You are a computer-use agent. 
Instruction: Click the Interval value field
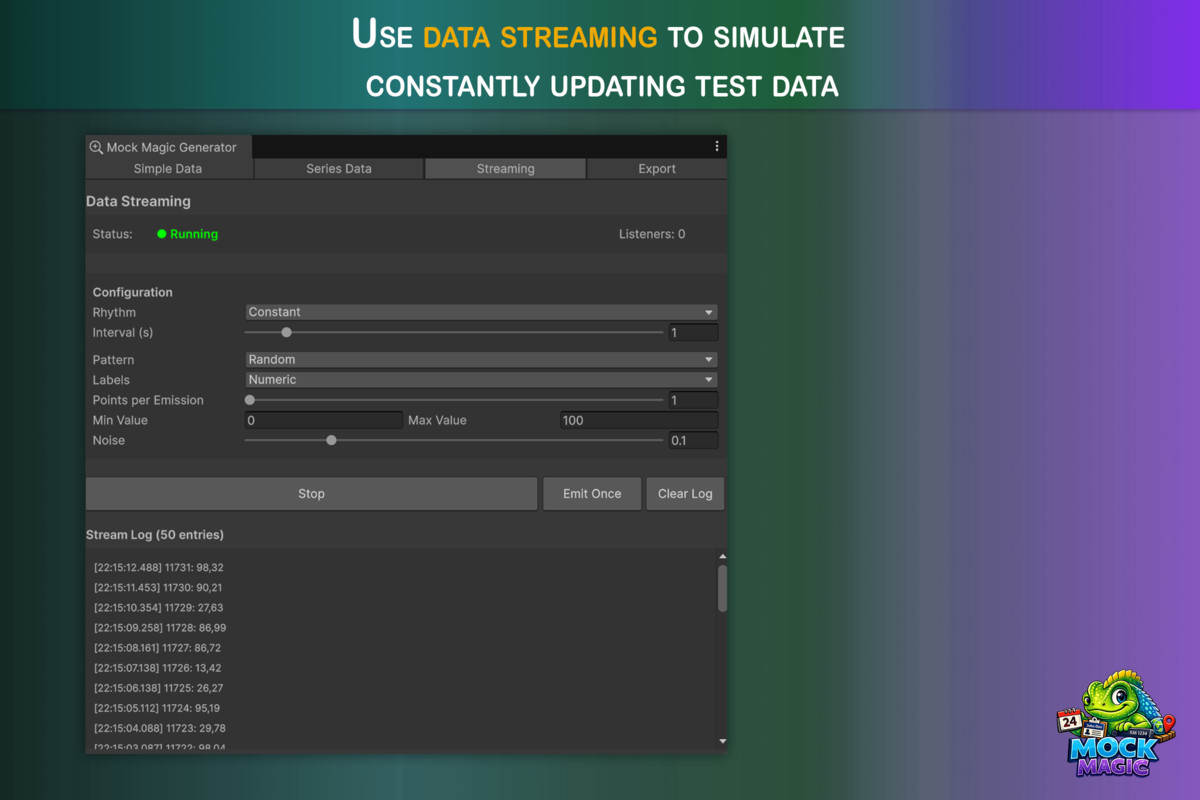pyautogui.click(x=693, y=332)
